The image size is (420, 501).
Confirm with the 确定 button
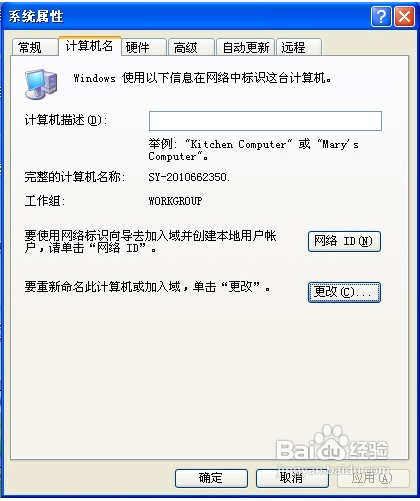coord(211,478)
